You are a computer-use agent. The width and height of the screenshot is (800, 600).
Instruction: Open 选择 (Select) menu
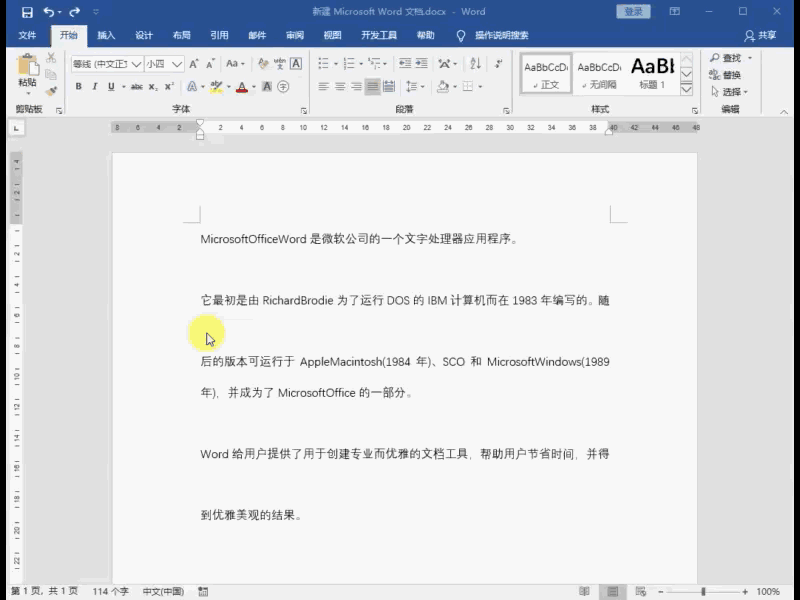coord(730,92)
